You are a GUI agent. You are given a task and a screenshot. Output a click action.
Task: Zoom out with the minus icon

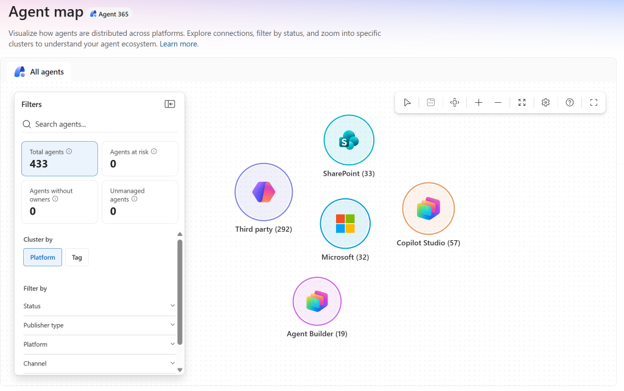(498, 103)
